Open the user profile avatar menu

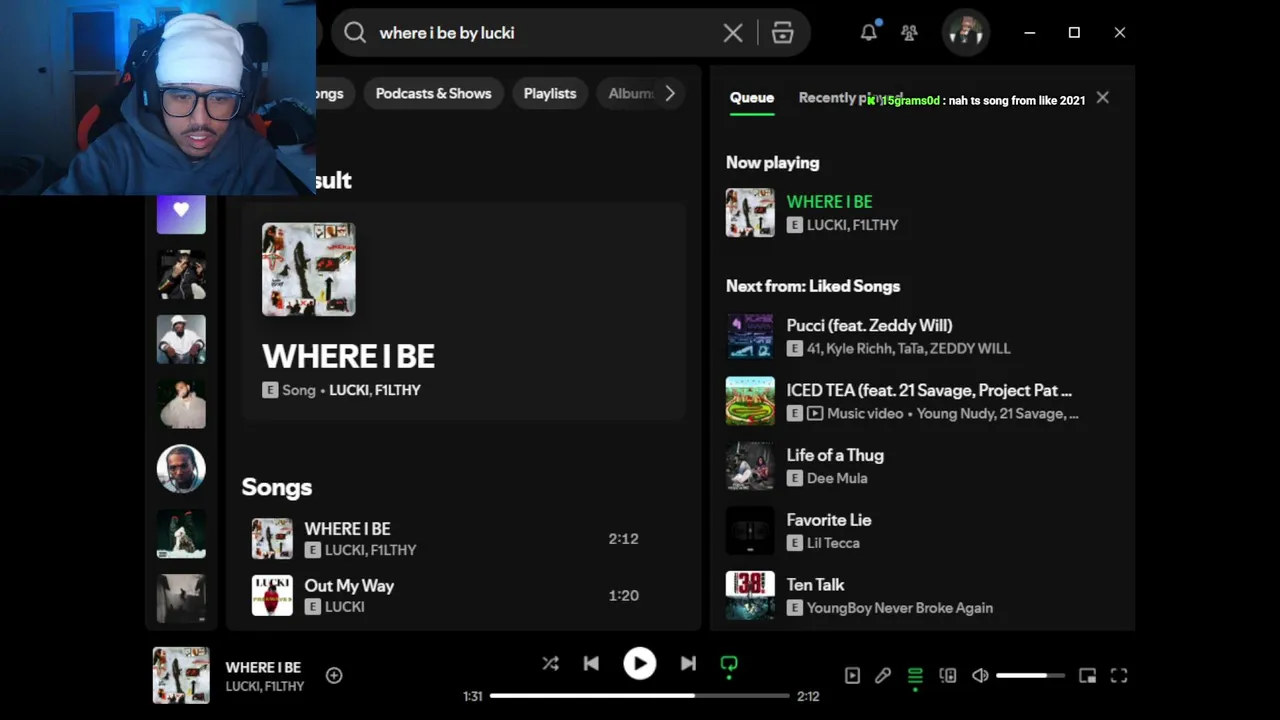click(965, 32)
